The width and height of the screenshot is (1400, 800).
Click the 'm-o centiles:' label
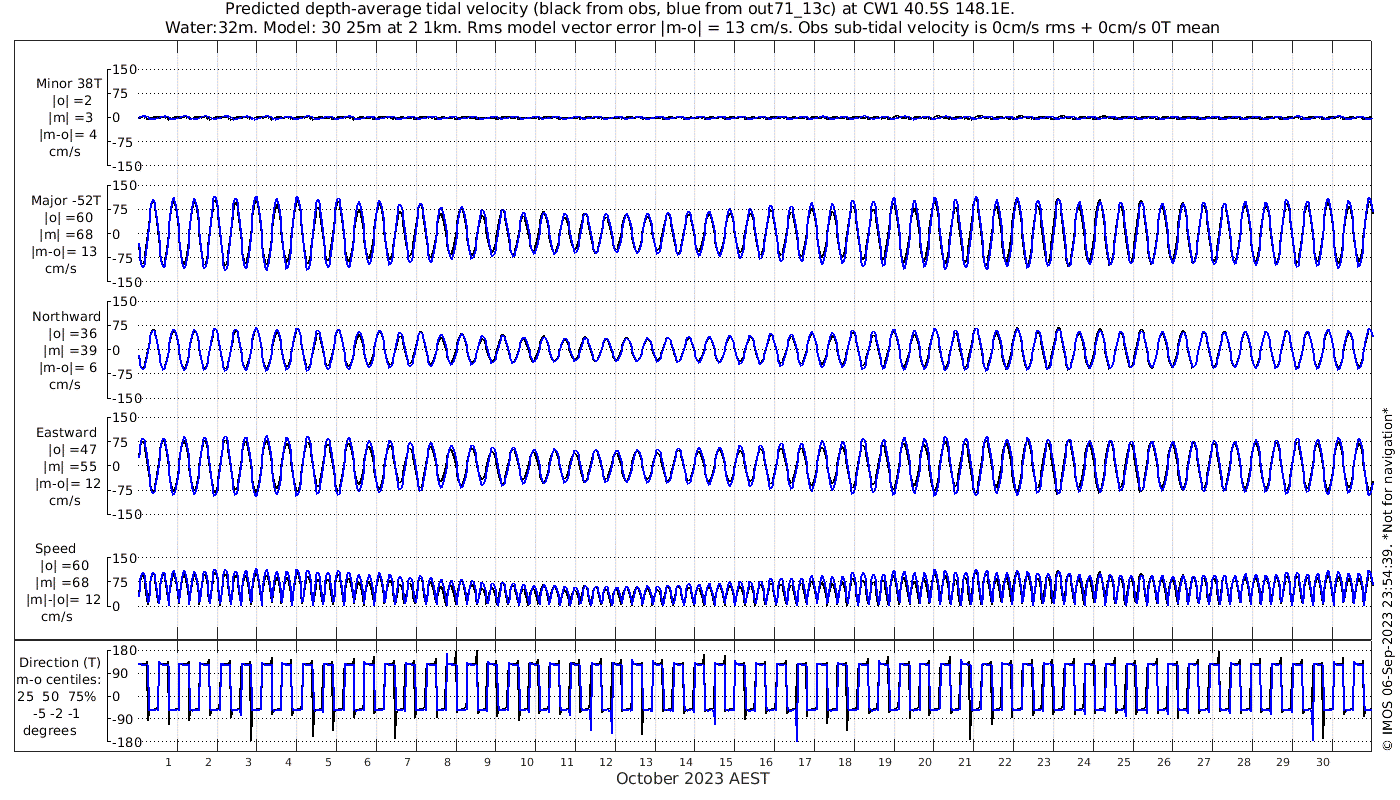click(x=60, y=680)
